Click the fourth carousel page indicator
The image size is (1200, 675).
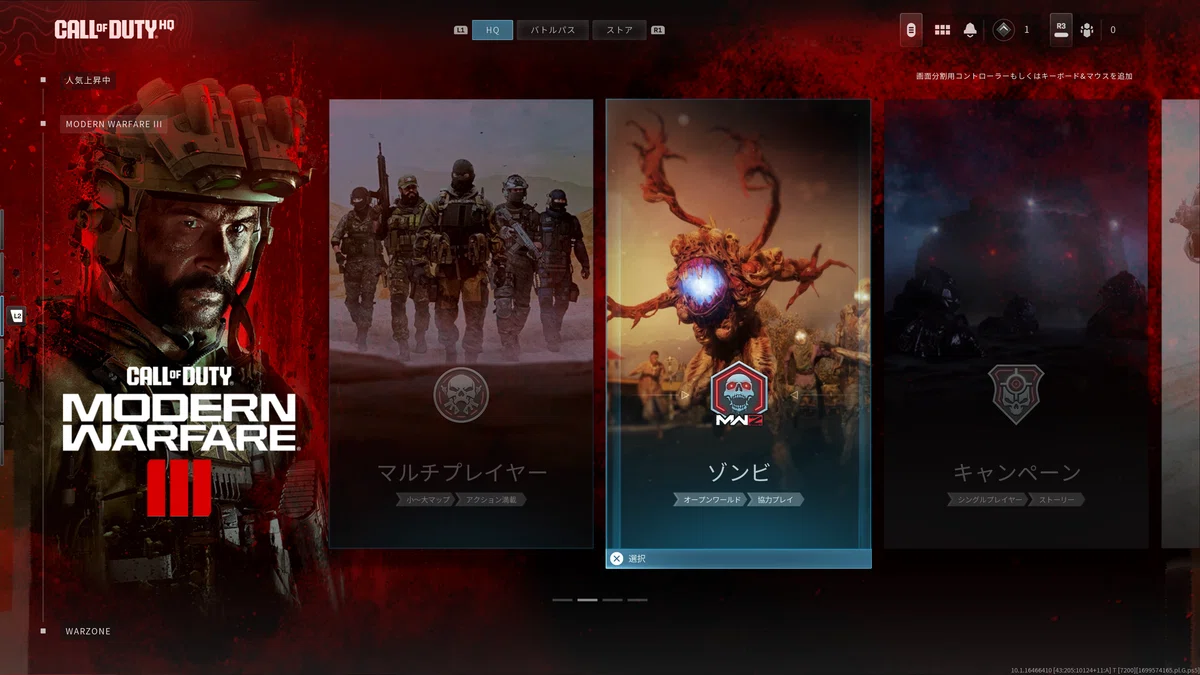coord(637,600)
